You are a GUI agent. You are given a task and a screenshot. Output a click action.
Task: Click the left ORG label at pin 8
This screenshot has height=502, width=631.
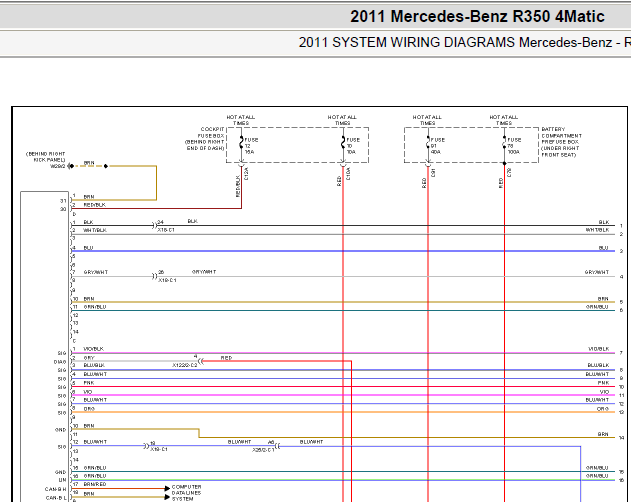pos(89,409)
